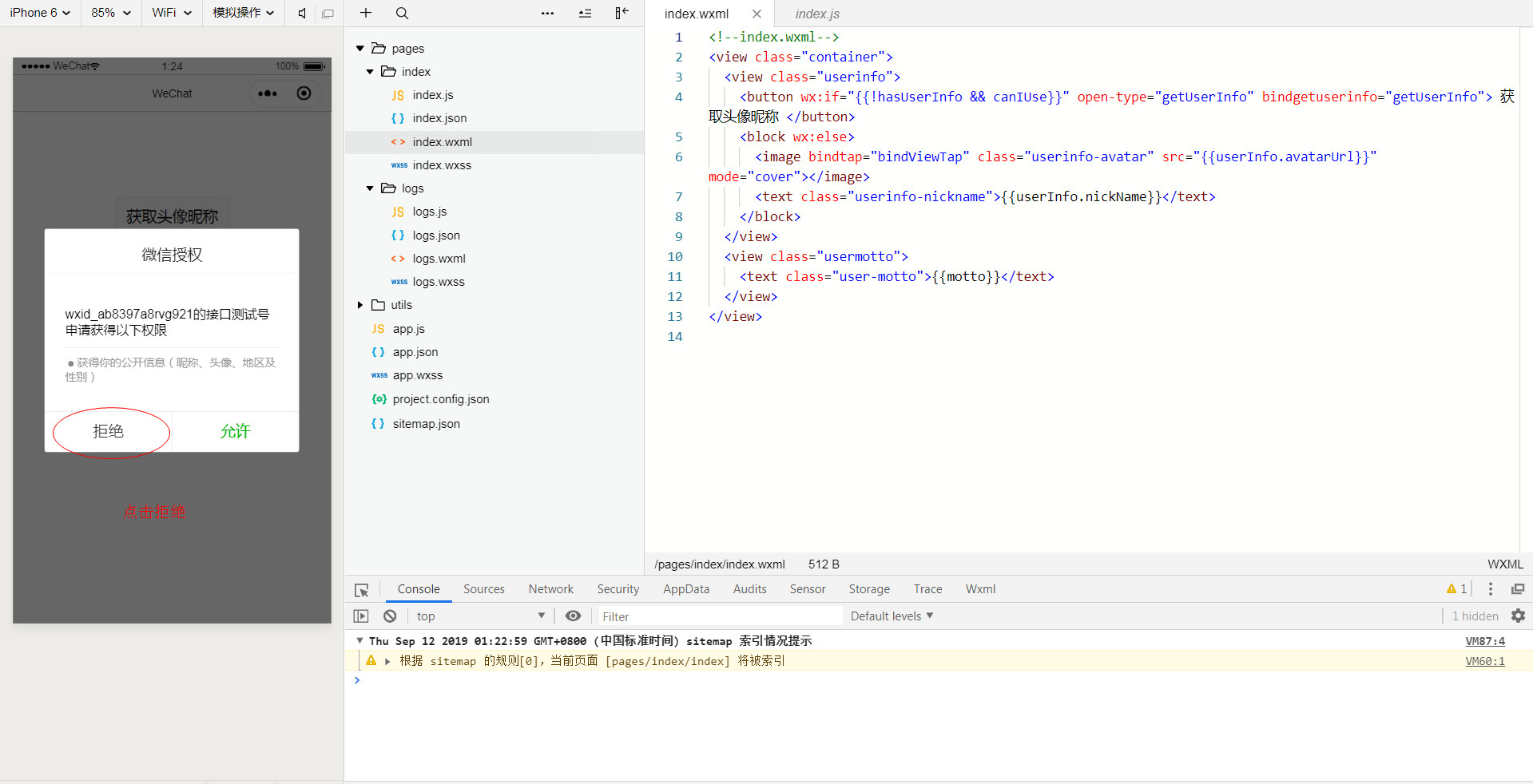This screenshot has width=1533, height=784.
Task: Open the file tree more options menu
Action: click(x=547, y=13)
